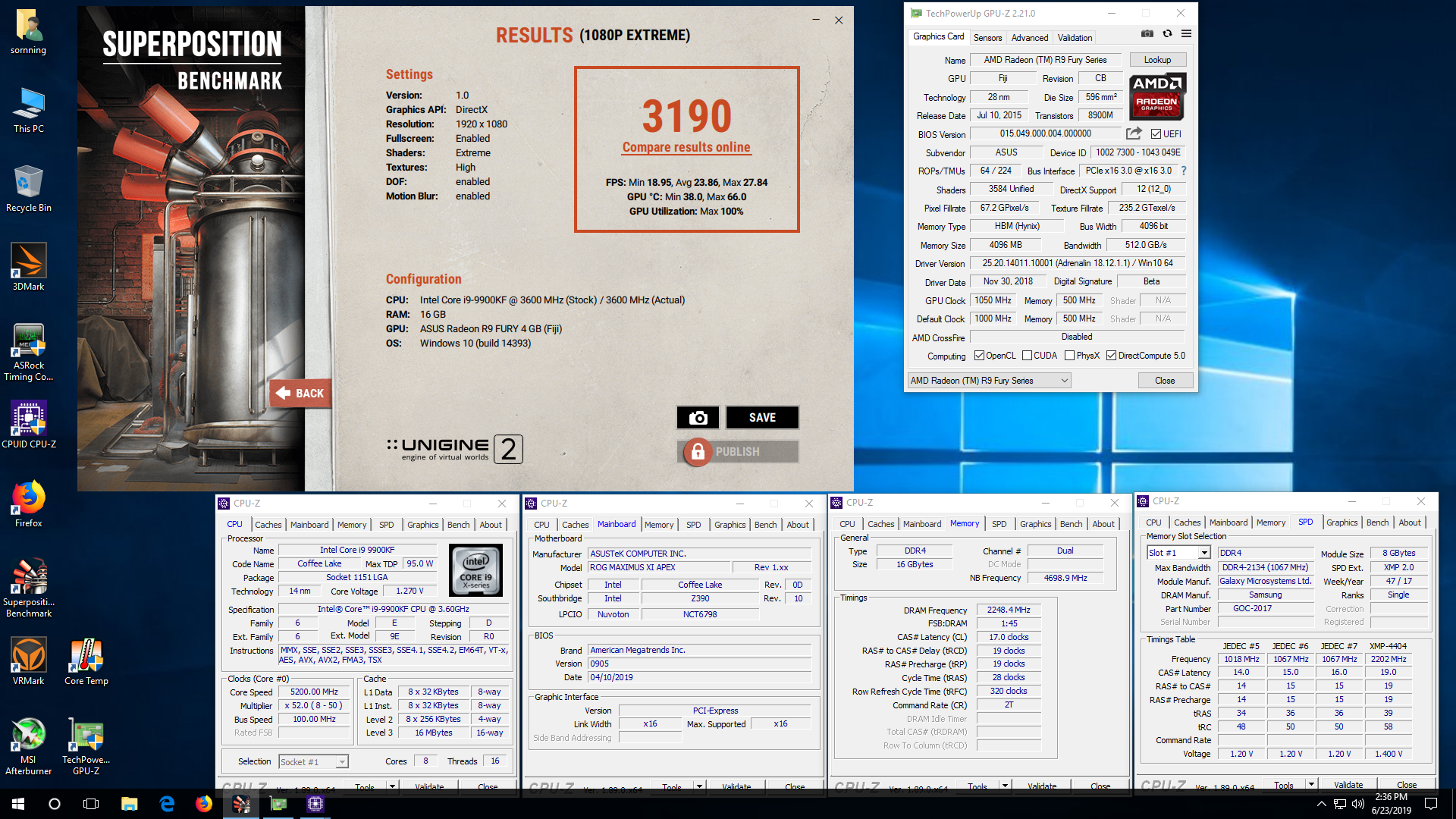The image size is (1456, 819).
Task: Switch to the Sensors tab in GPU-Z
Action: 987,38
